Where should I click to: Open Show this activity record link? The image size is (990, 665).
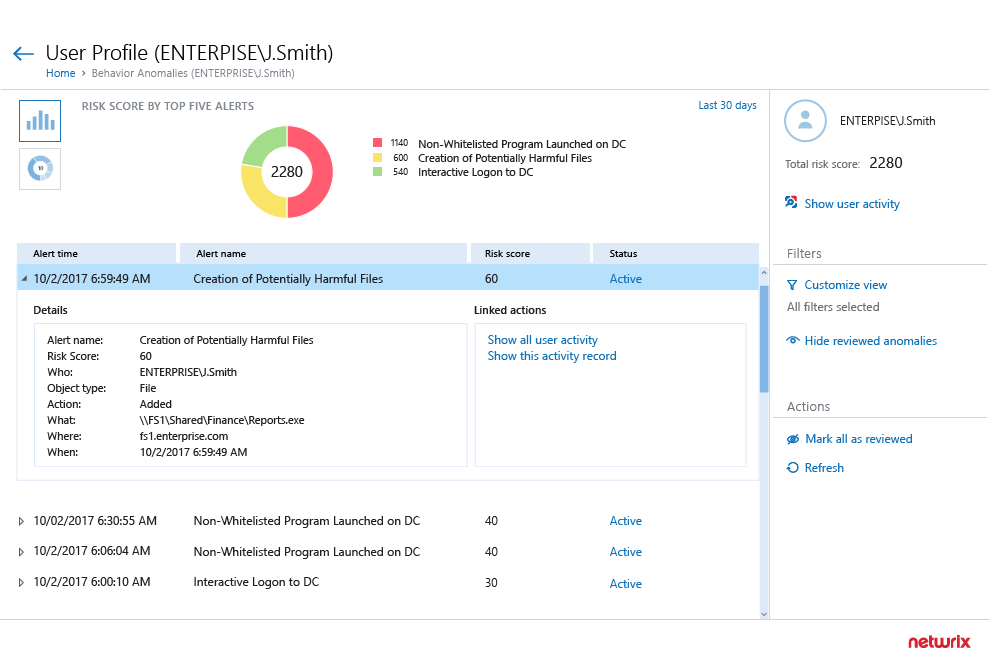(551, 356)
